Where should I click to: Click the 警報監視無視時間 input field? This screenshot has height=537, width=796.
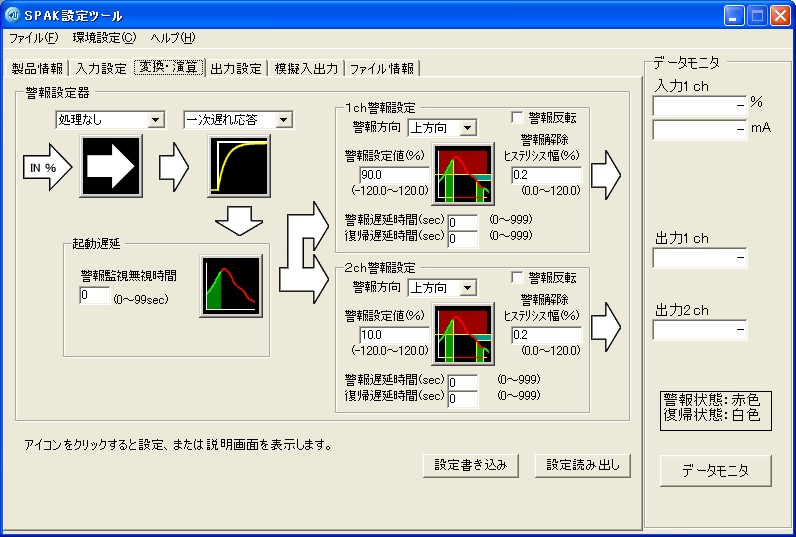94,296
